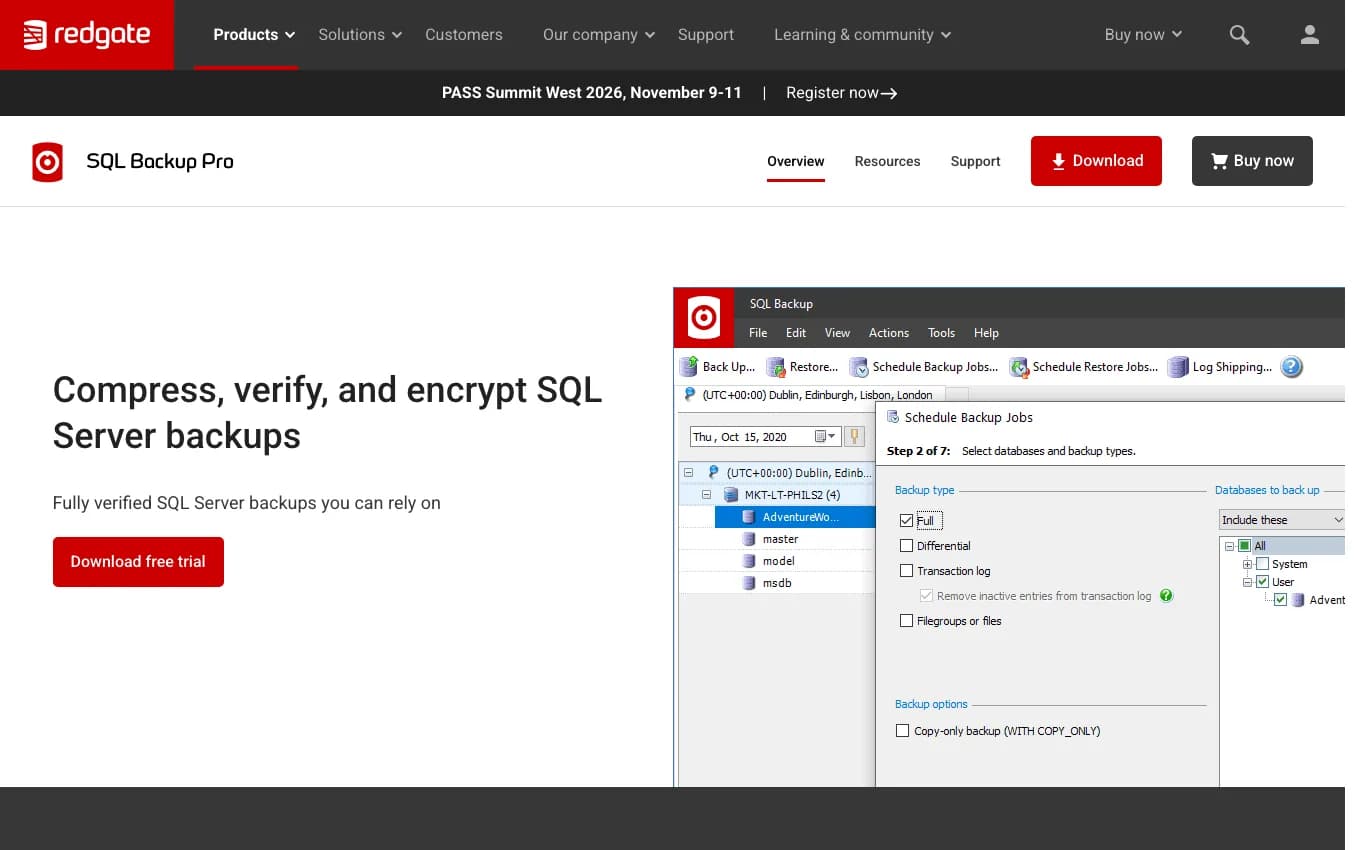Viewport: 1360px width, 850px height.
Task: Click the model database icon
Action: click(748, 561)
